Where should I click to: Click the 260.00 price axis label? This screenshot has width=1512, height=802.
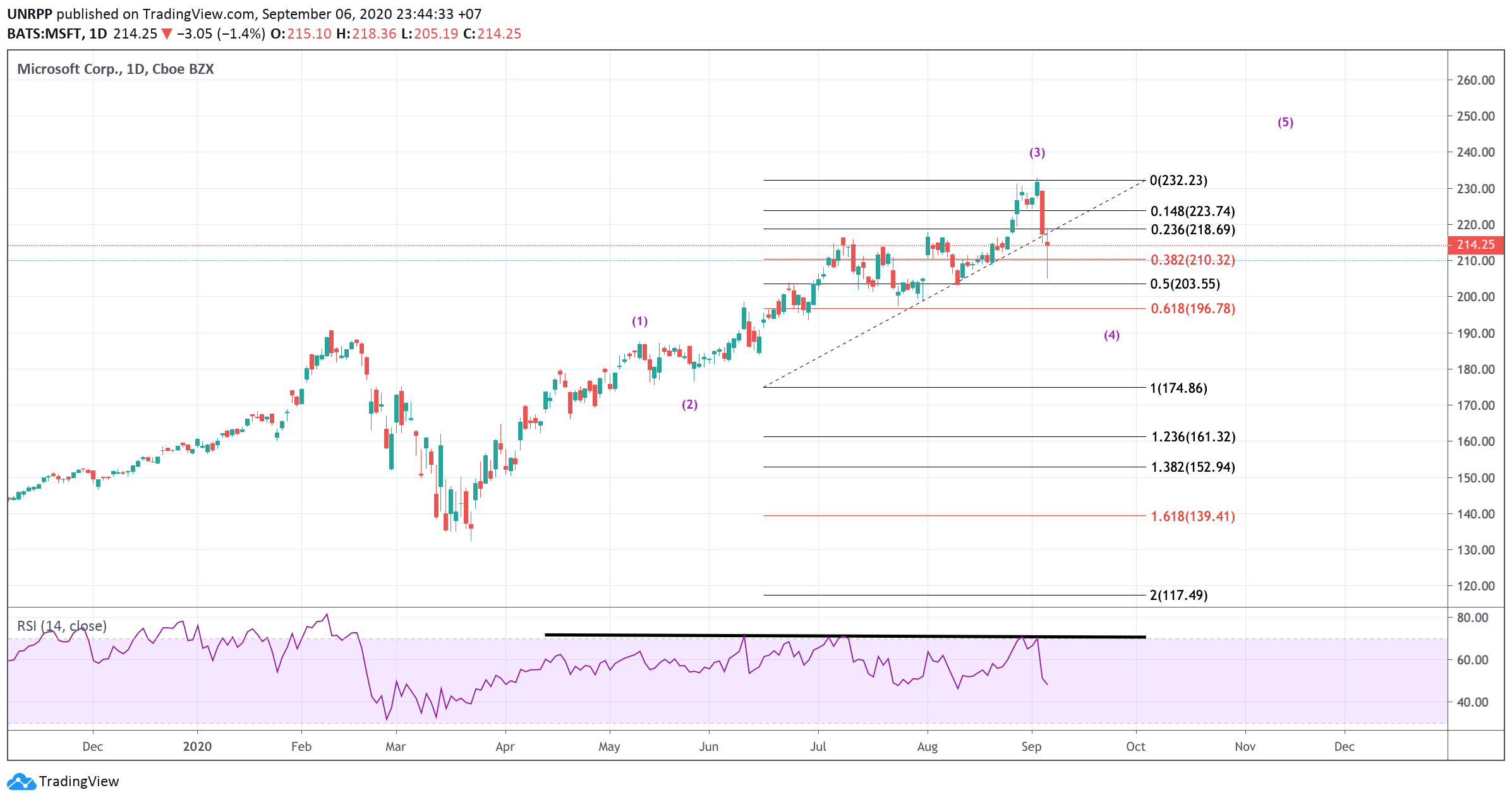coord(1476,80)
